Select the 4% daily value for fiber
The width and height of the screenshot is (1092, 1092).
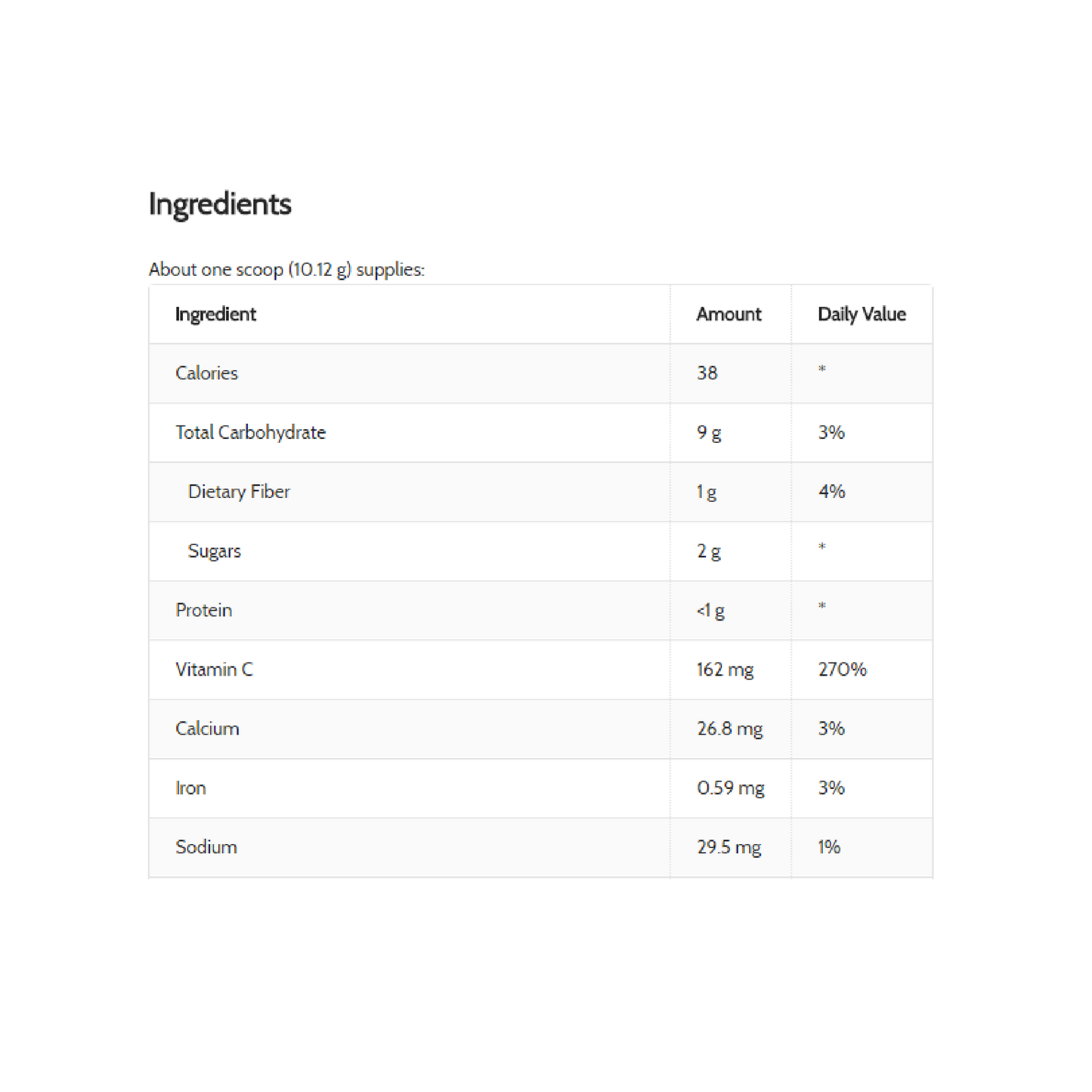click(831, 492)
